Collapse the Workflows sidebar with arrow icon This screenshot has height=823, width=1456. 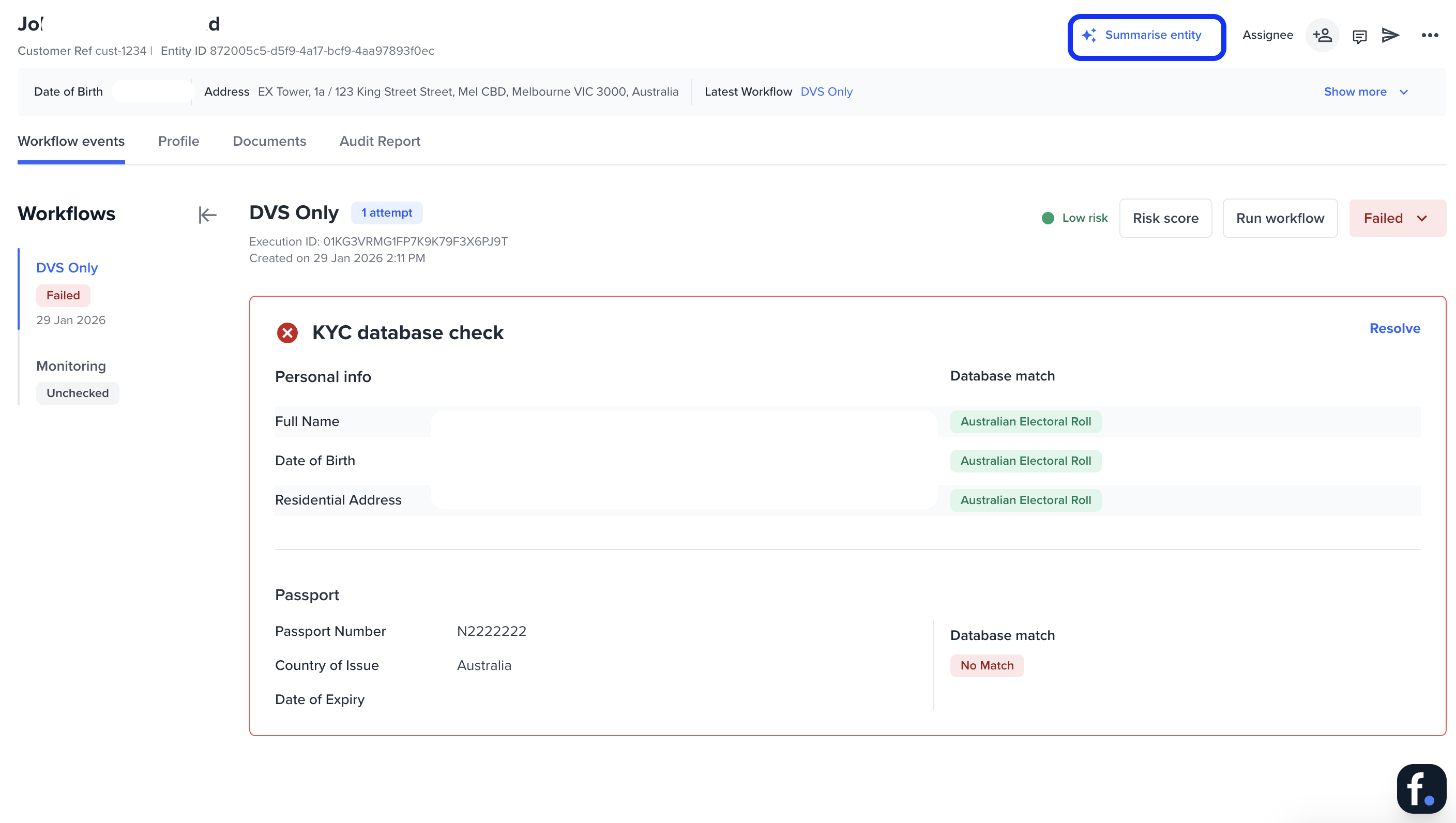tap(207, 215)
